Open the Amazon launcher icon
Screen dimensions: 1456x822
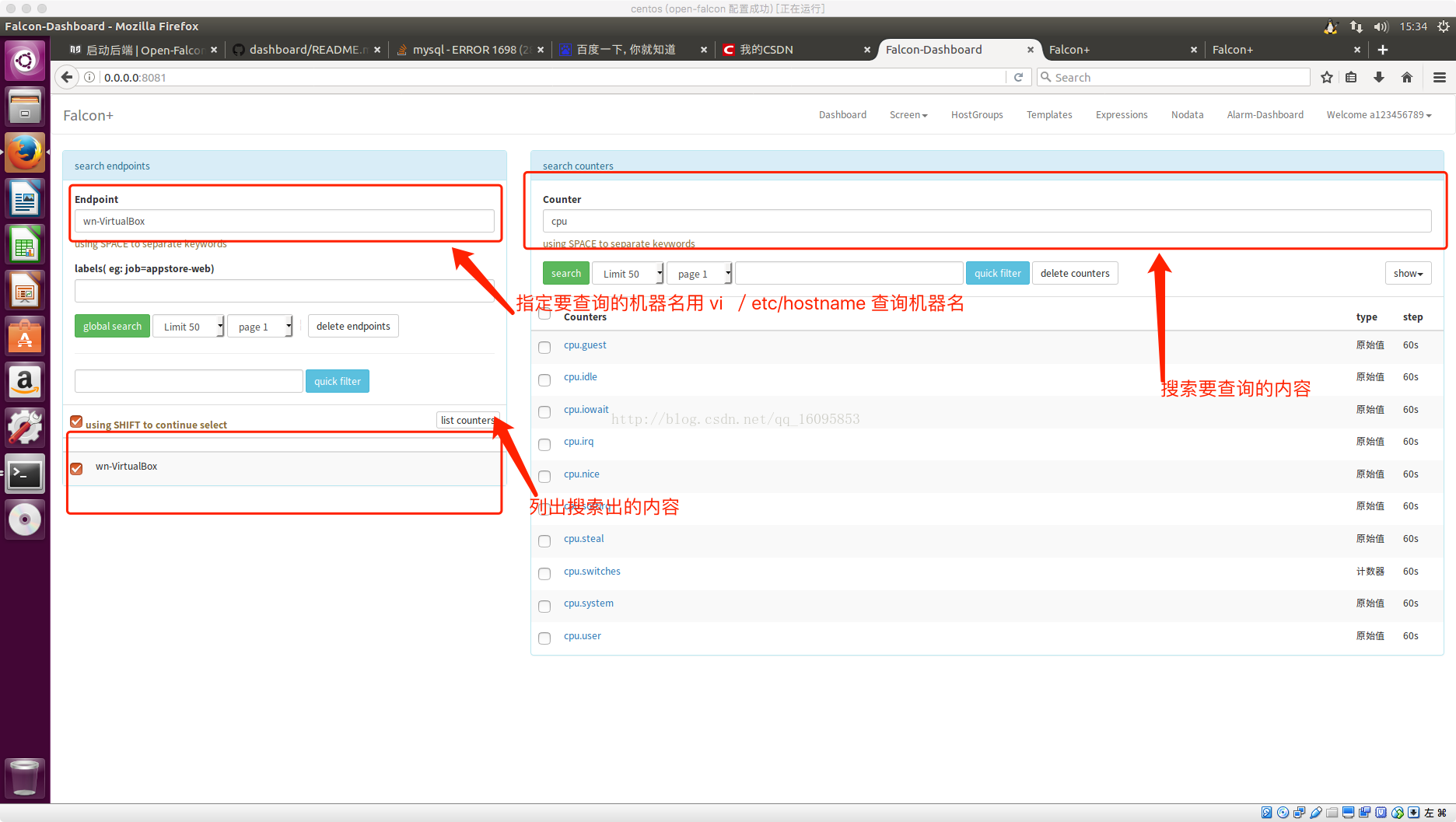tap(25, 382)
